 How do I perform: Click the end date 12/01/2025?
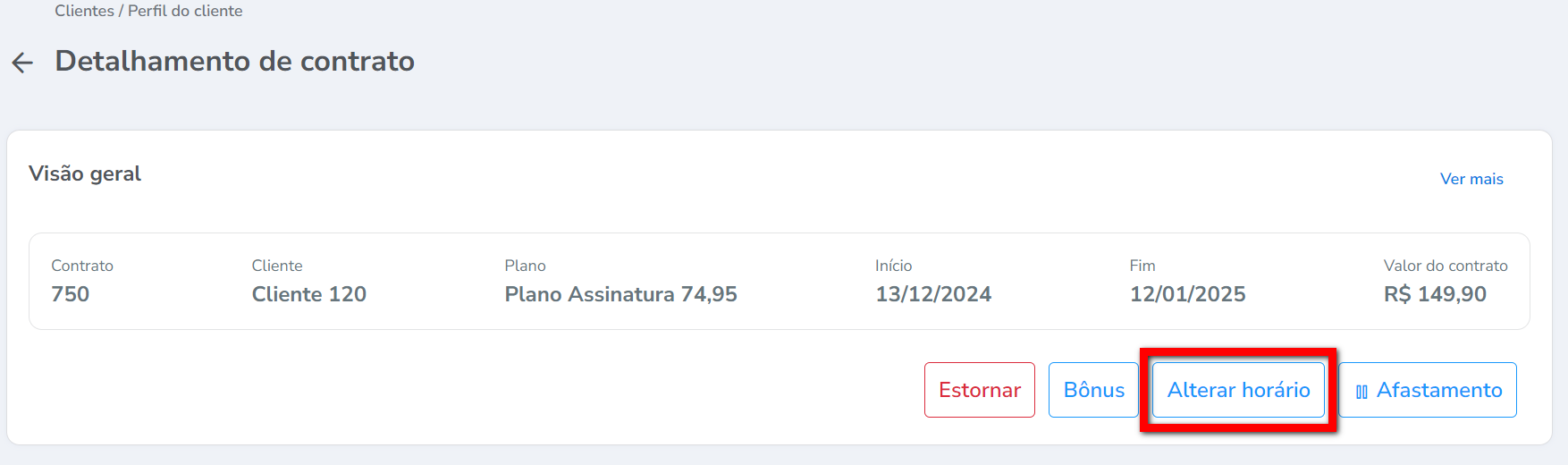[1187, 294]
